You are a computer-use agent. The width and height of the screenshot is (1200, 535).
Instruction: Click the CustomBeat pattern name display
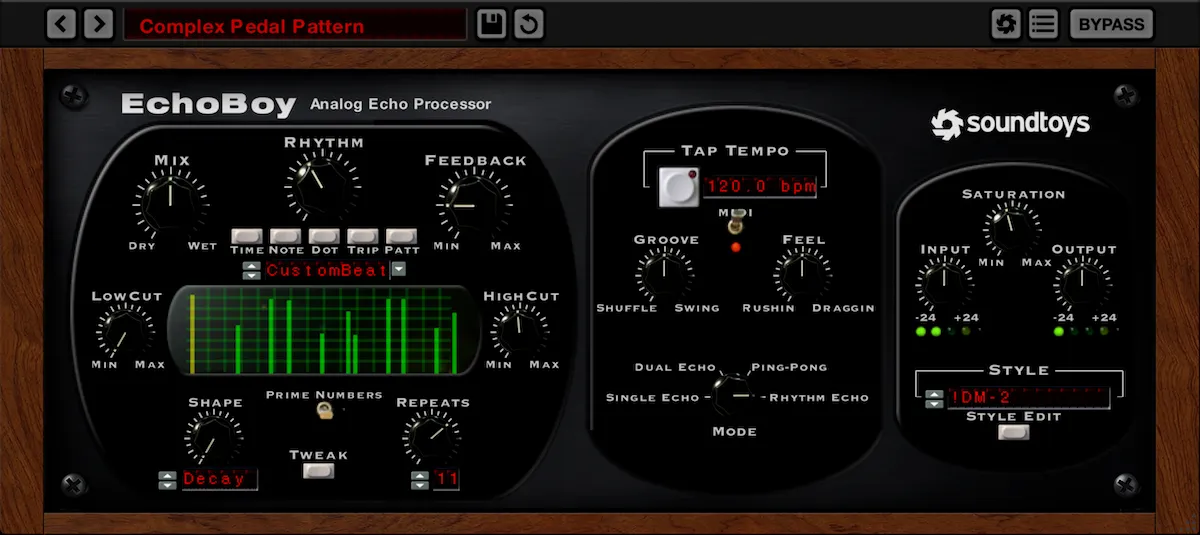326,270
